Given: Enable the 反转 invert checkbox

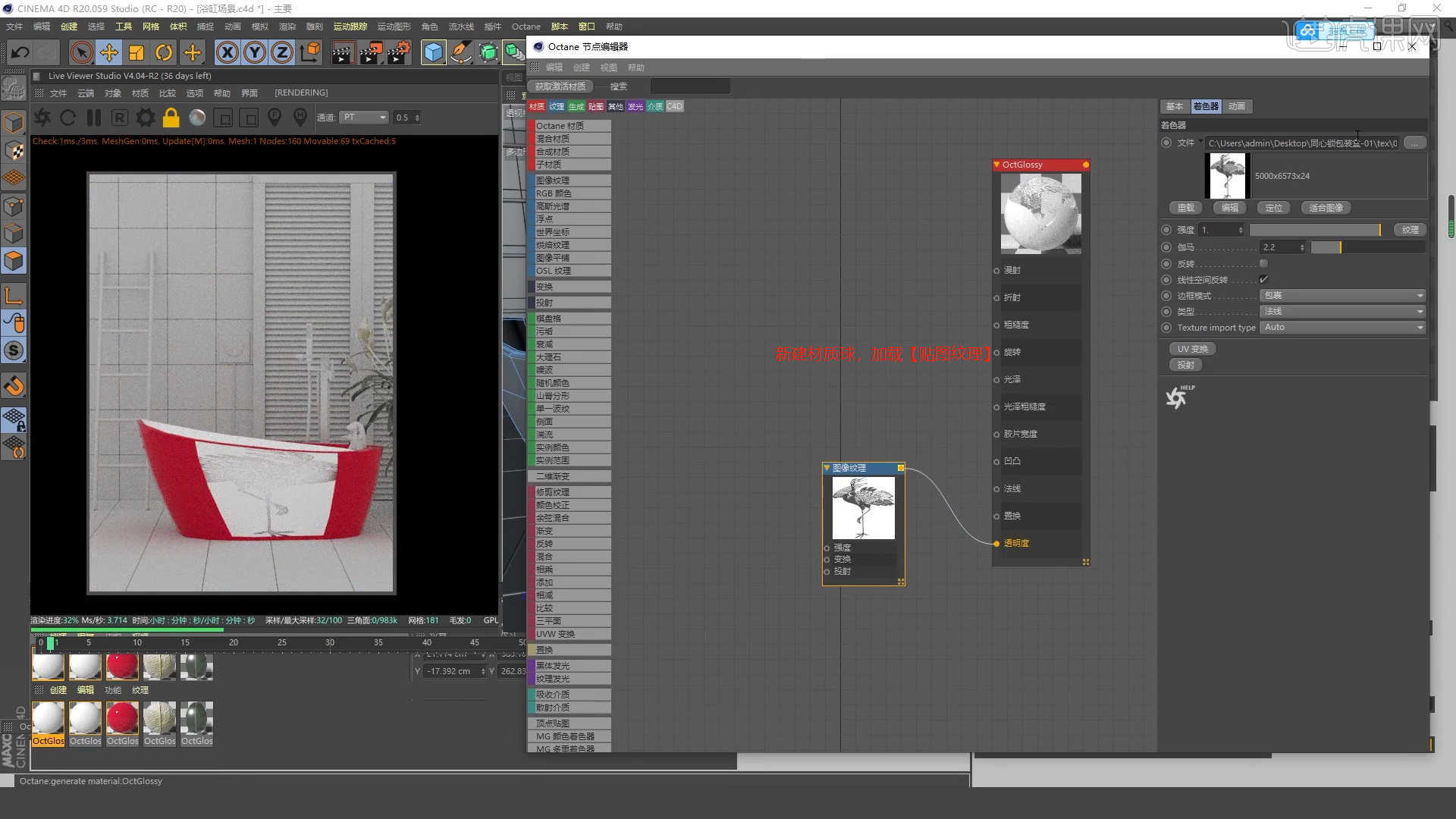Looking at the screenshot, I should pyautogui.click(x=1263, y=264).
